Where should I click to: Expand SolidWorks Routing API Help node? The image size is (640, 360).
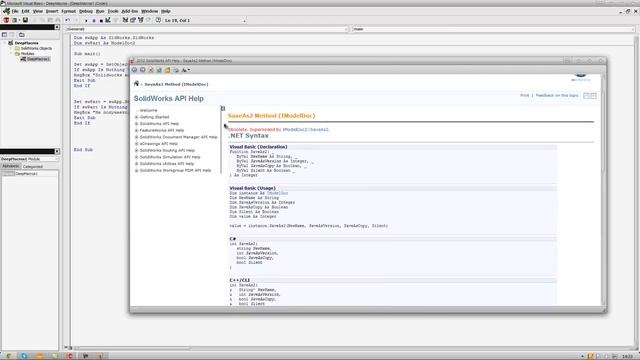(x=137, y=150)
